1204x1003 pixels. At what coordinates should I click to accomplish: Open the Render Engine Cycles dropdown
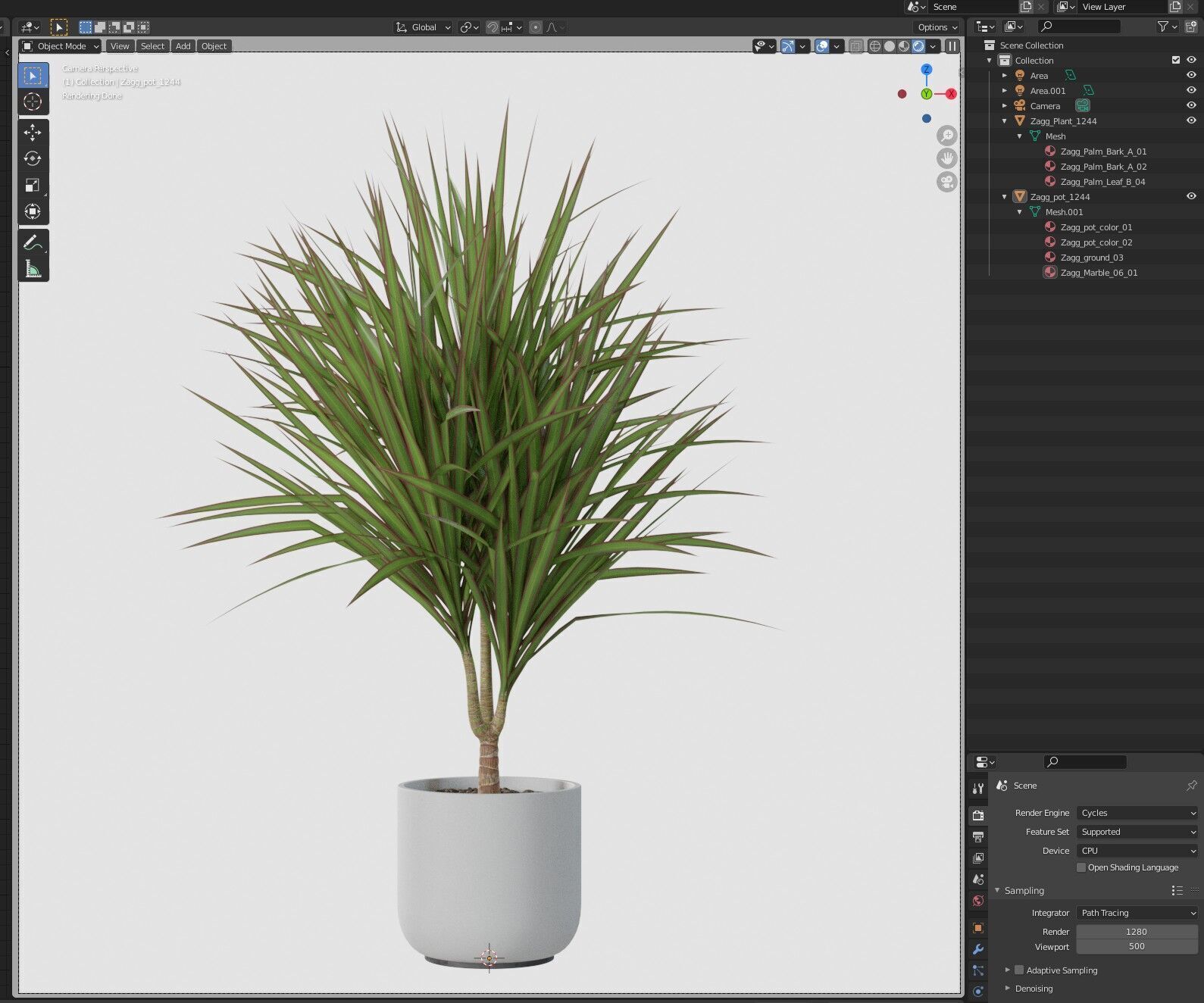tap(1137, 813)
